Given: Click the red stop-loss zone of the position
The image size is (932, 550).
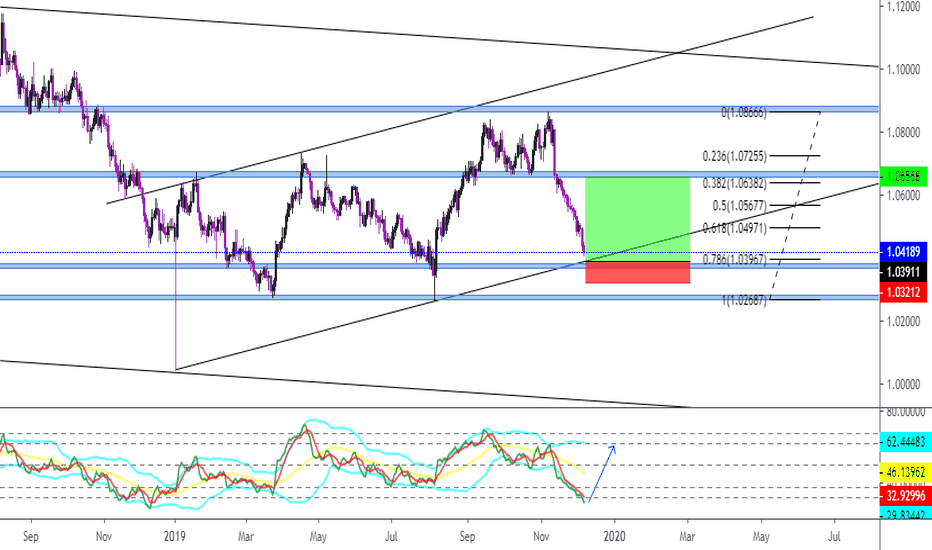Looking at the screenshot, I should (x=635, y=272).
